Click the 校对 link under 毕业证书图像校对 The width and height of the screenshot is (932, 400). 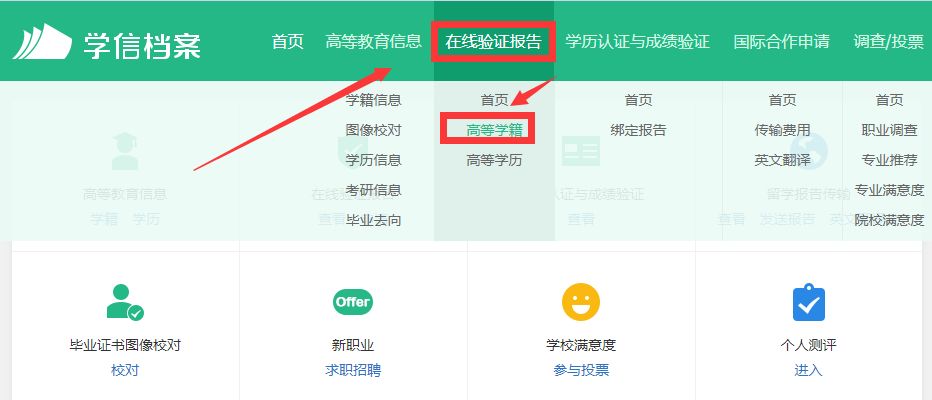pos(125,370)
